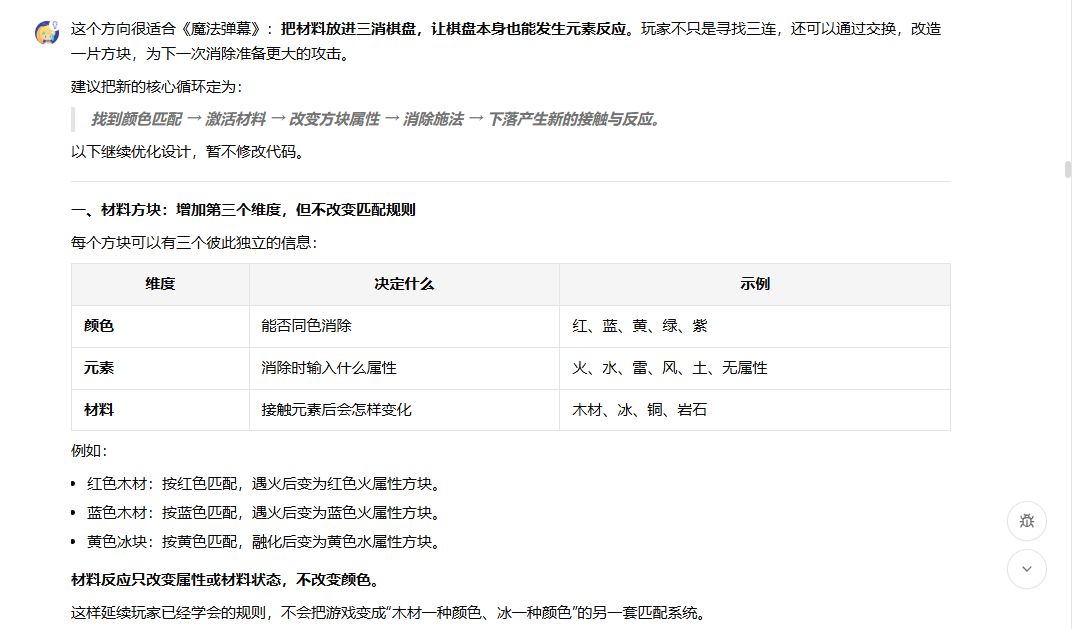This screenshot has height=629, width=1076.
Task: Select the '材料' row label in the table
Action: [x=99, y=410]
